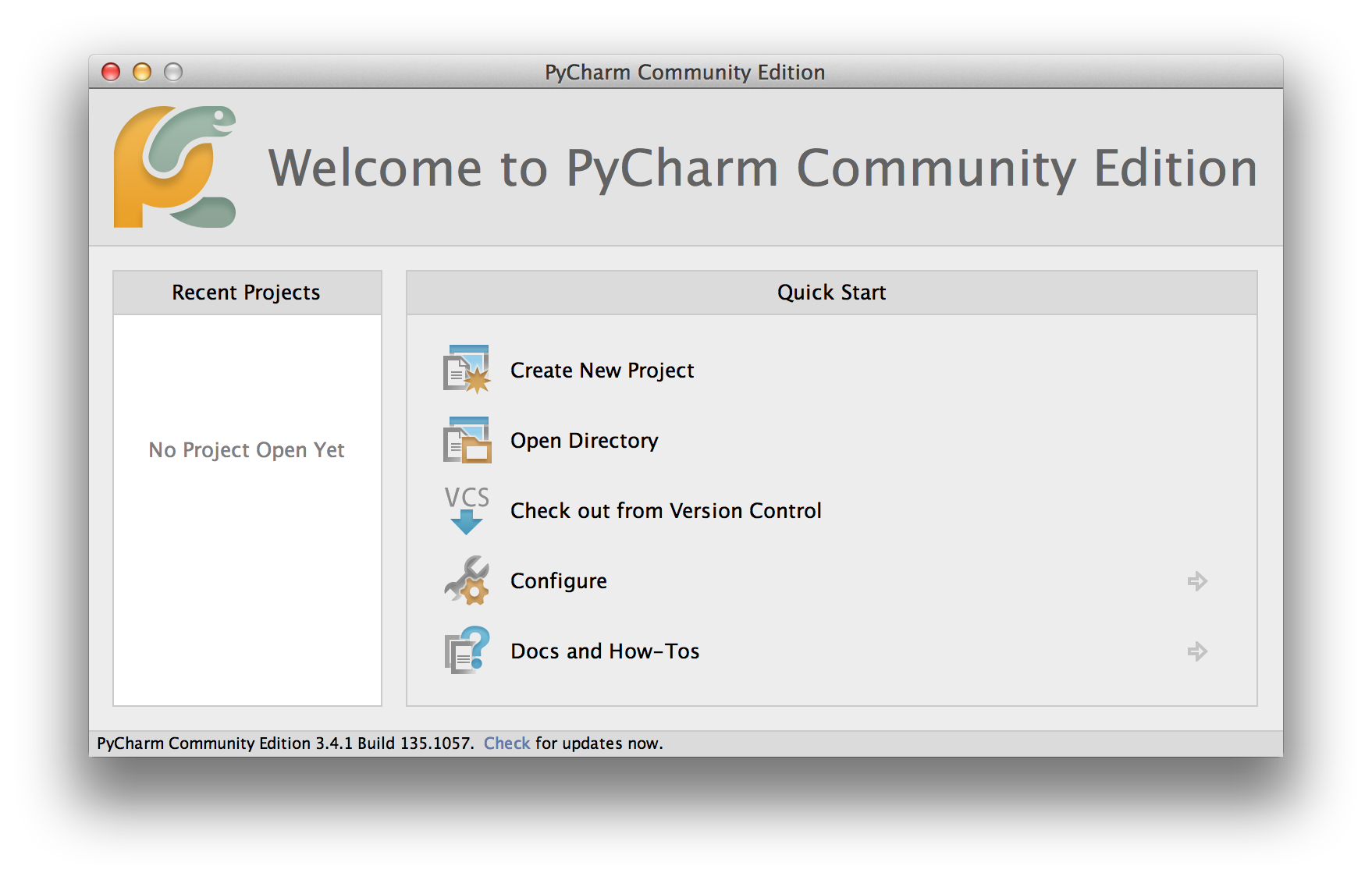This screenshot has height=880, width=1372.
Task: Click the Recent Projects panel header
Action: [247, 293]
